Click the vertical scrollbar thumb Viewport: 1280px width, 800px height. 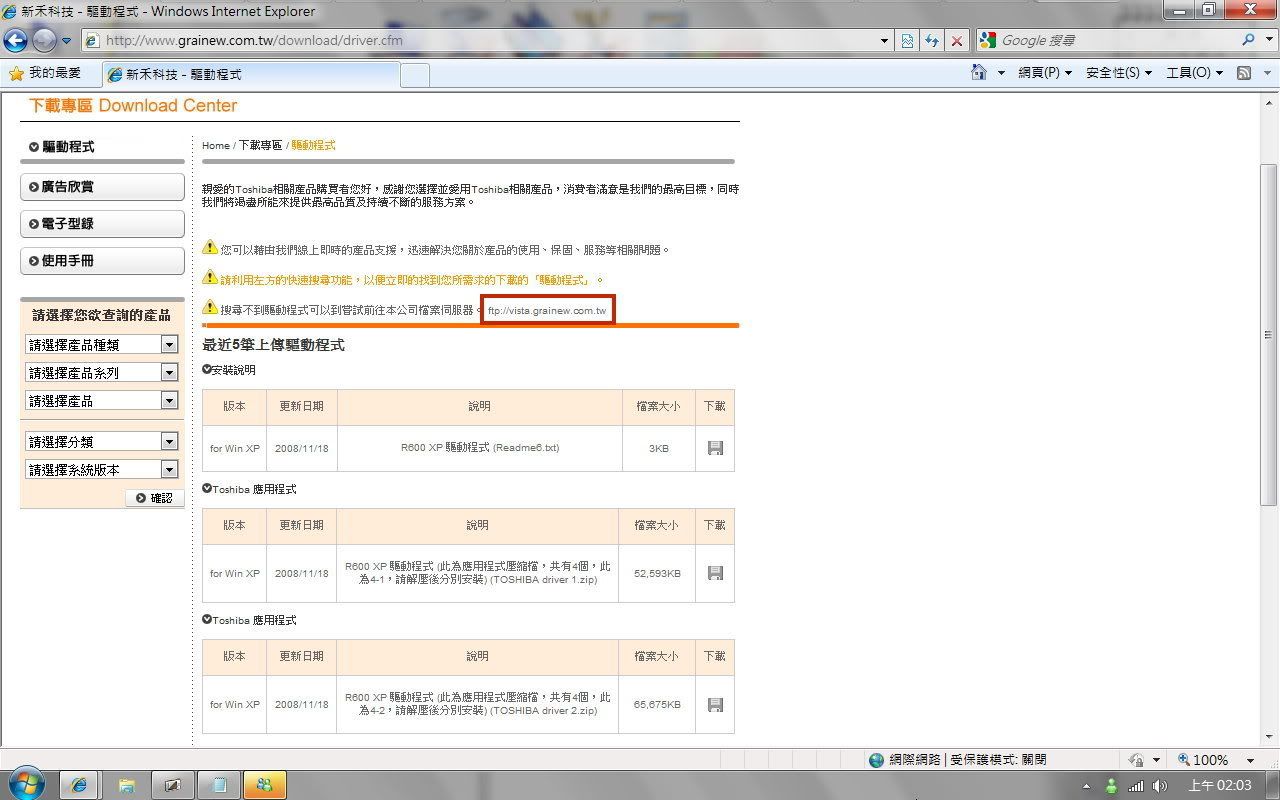pos(1268,334)
